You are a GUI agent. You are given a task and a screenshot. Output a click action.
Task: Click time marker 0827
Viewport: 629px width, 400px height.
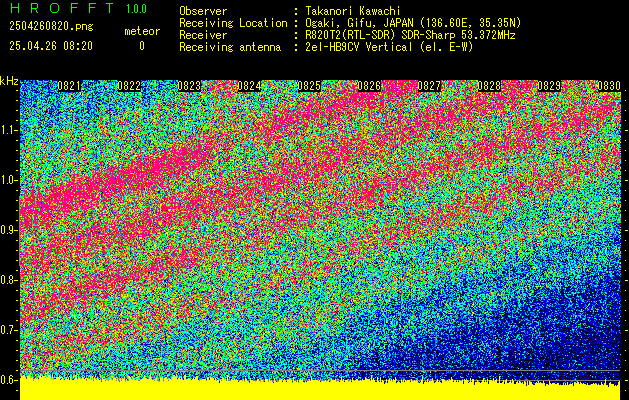pyautogui.click(x=430, y=86)
